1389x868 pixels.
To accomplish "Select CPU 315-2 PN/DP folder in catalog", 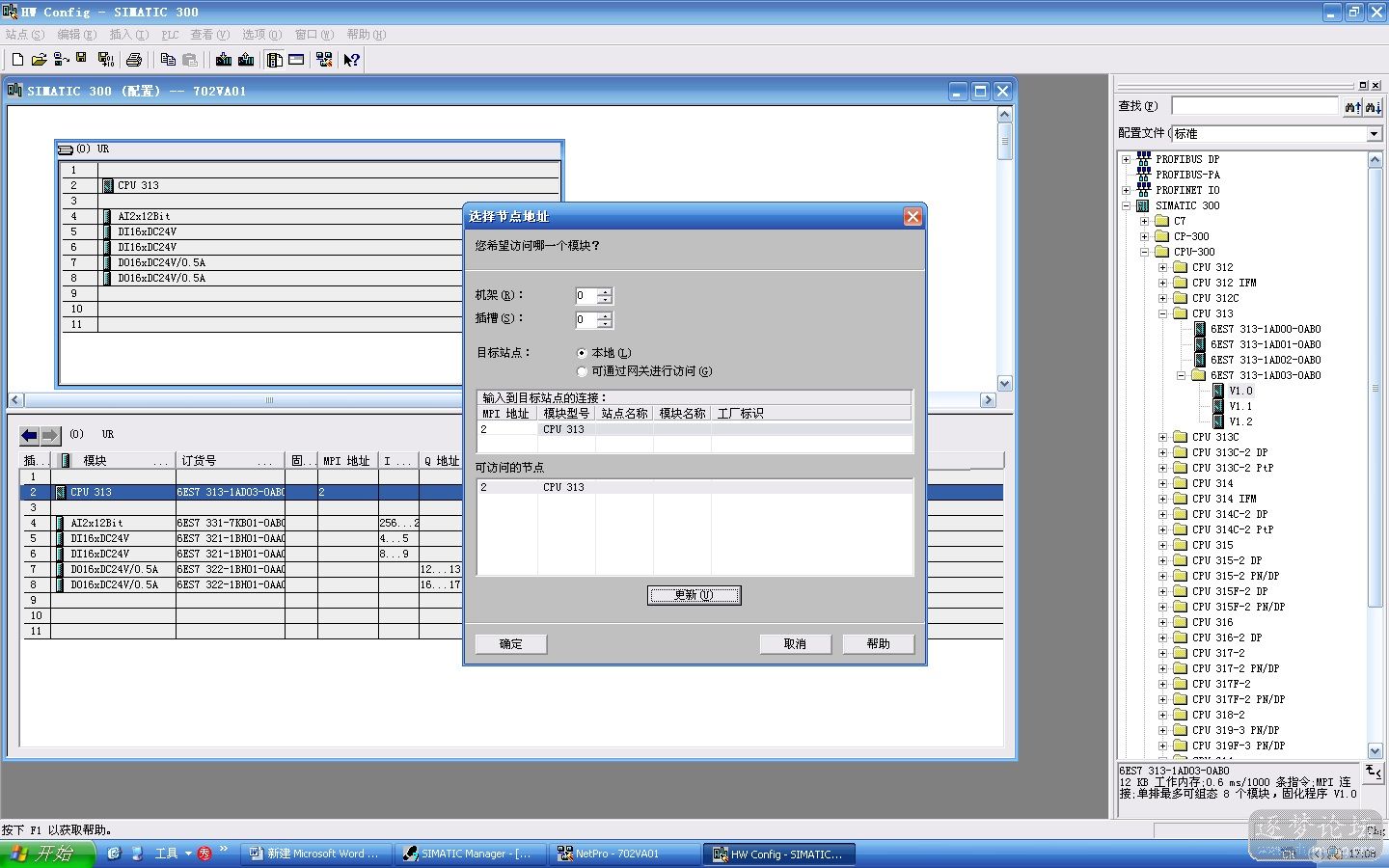I will 1236,576.
